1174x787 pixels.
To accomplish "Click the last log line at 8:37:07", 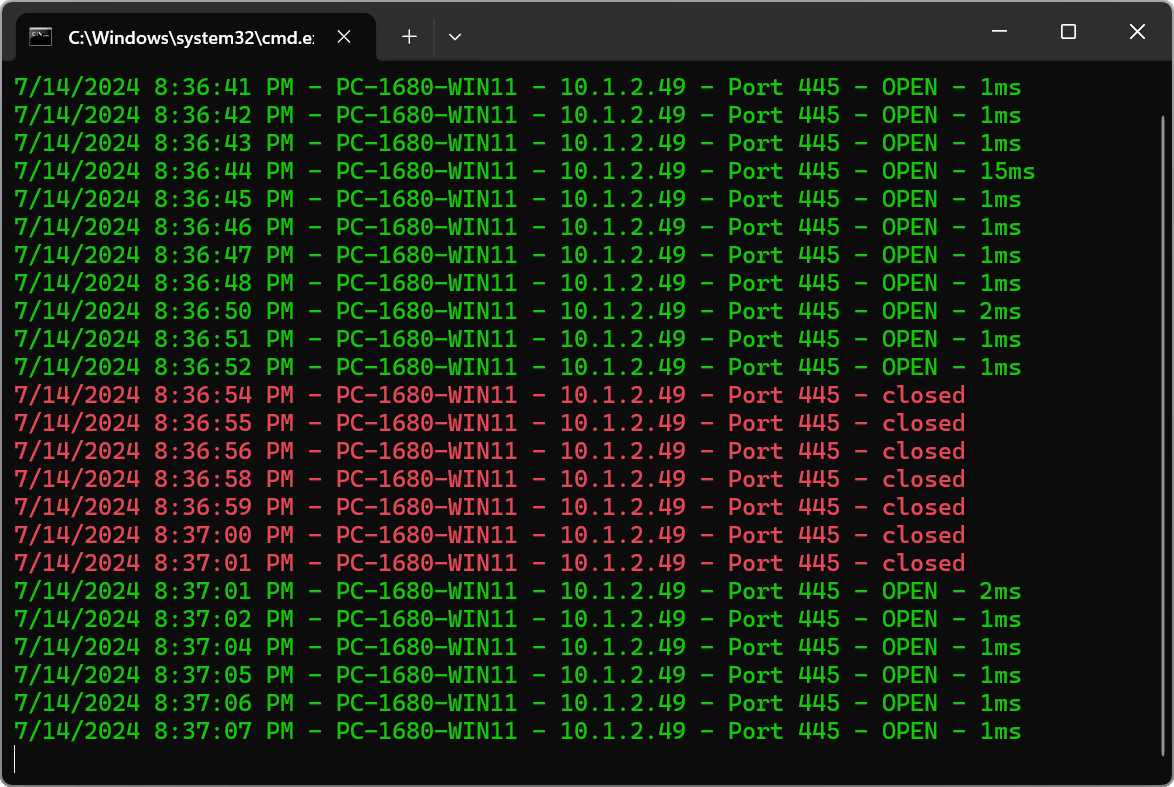I will 520,731.
